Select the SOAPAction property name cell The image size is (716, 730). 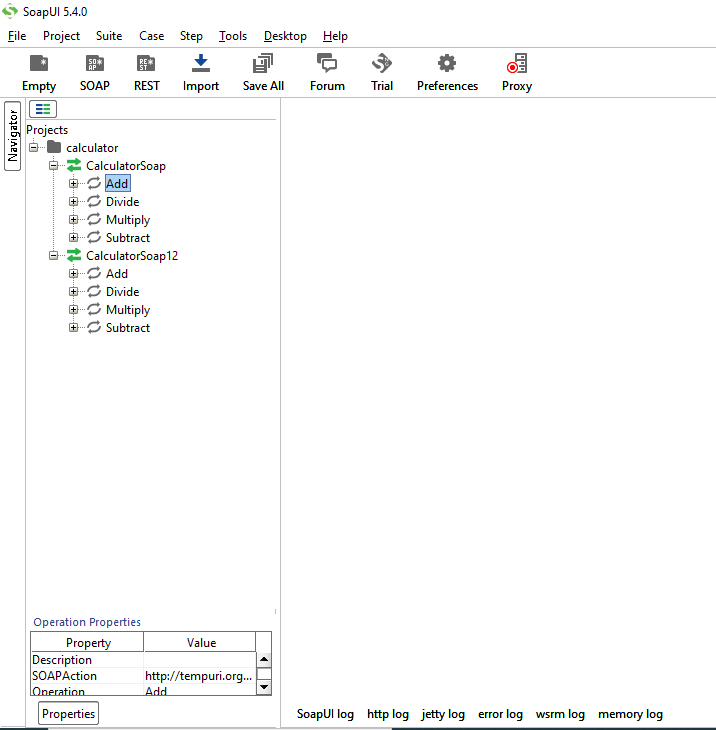[x=87, y=676]
